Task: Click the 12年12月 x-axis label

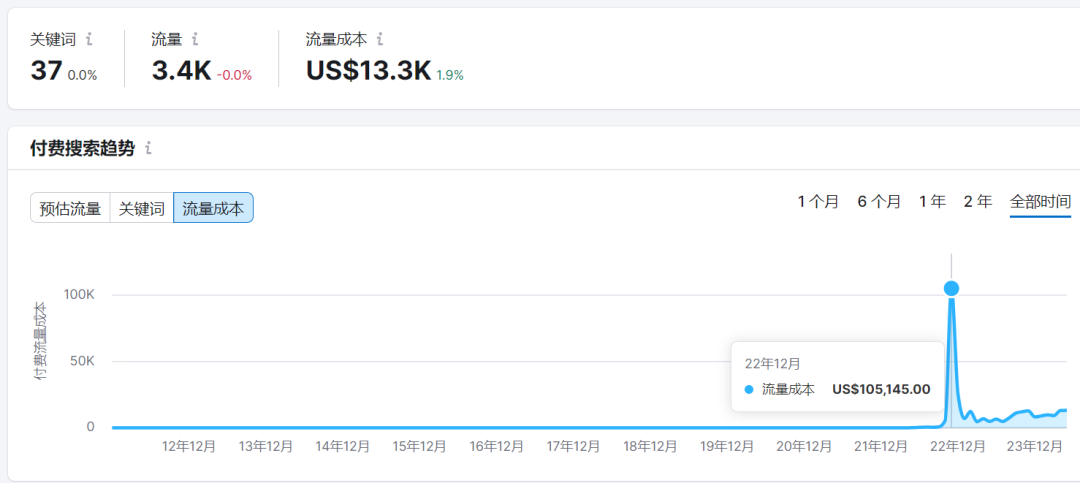Action: pos(189,446)
